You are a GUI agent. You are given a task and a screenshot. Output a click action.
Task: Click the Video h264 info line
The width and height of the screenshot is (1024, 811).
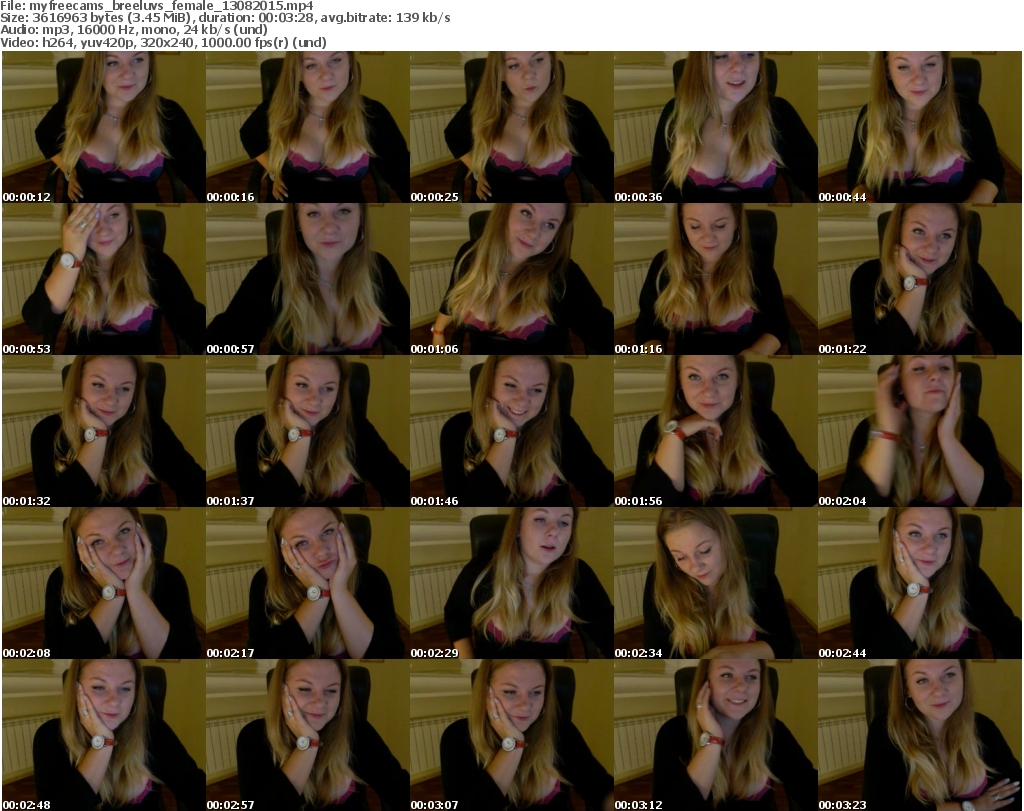click(163, 42)
